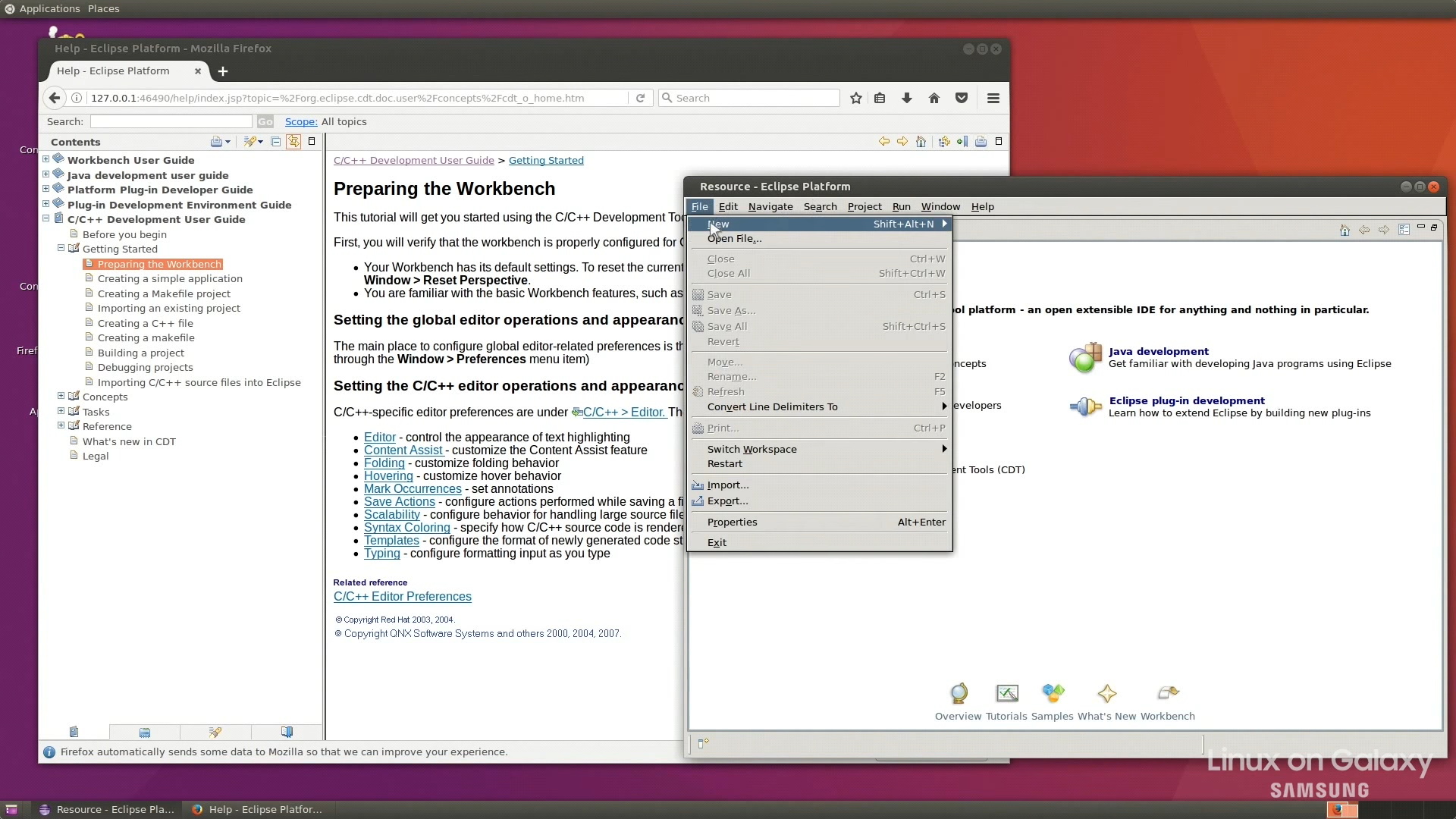The height and width of the screenshot is (819, 1456).
Task: Reload the page in Firefox
Action: tap(640, 98)
